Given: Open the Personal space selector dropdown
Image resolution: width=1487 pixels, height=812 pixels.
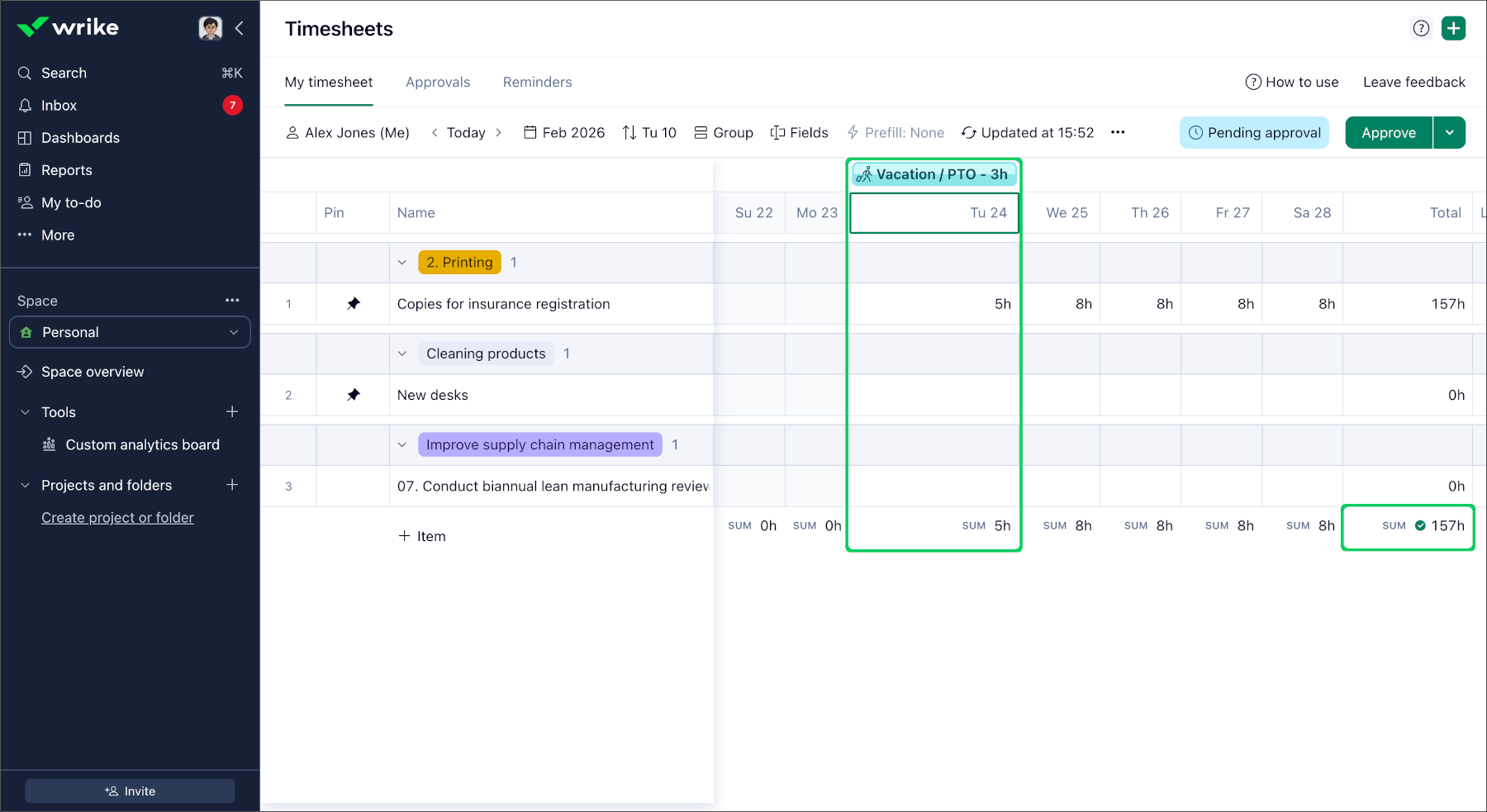Looking at the screenshot, I should tap(130, 332).
